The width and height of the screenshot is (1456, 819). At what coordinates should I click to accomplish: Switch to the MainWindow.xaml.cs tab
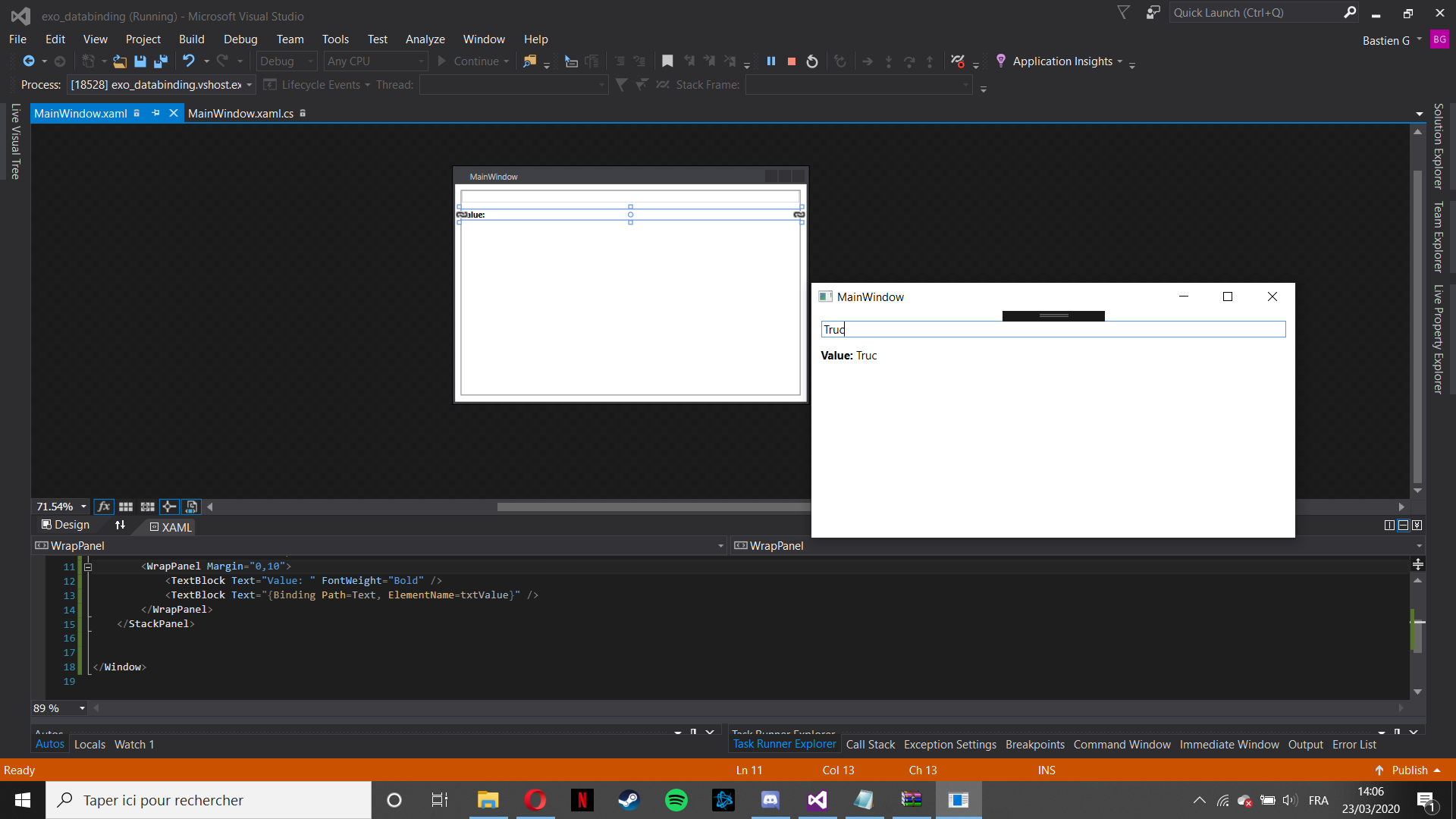[x=240, y=113]
